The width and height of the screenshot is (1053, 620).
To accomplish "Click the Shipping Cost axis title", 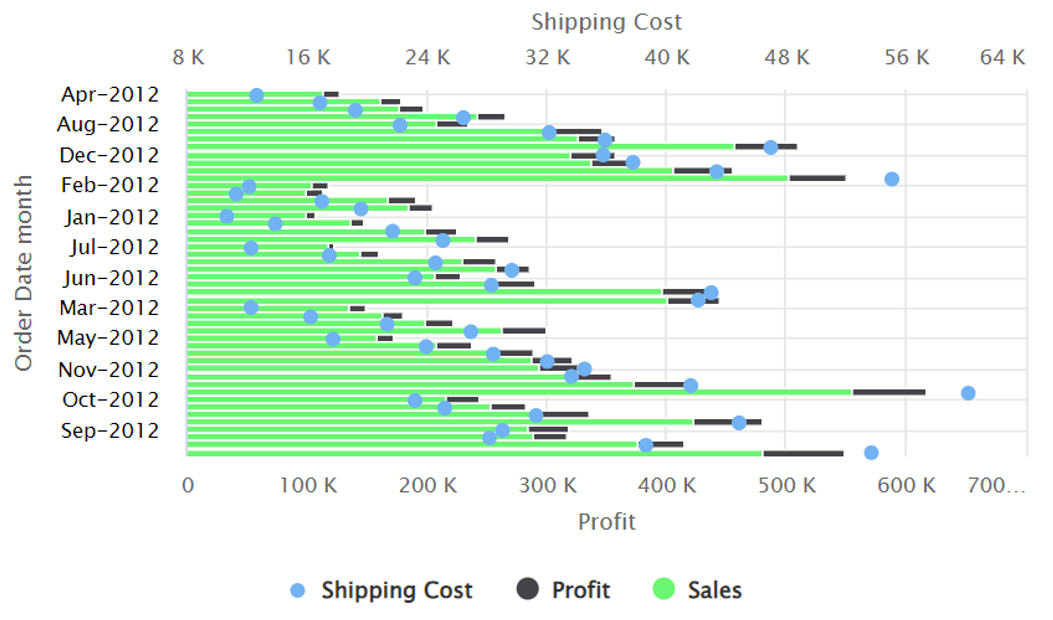I will (608, 21).
